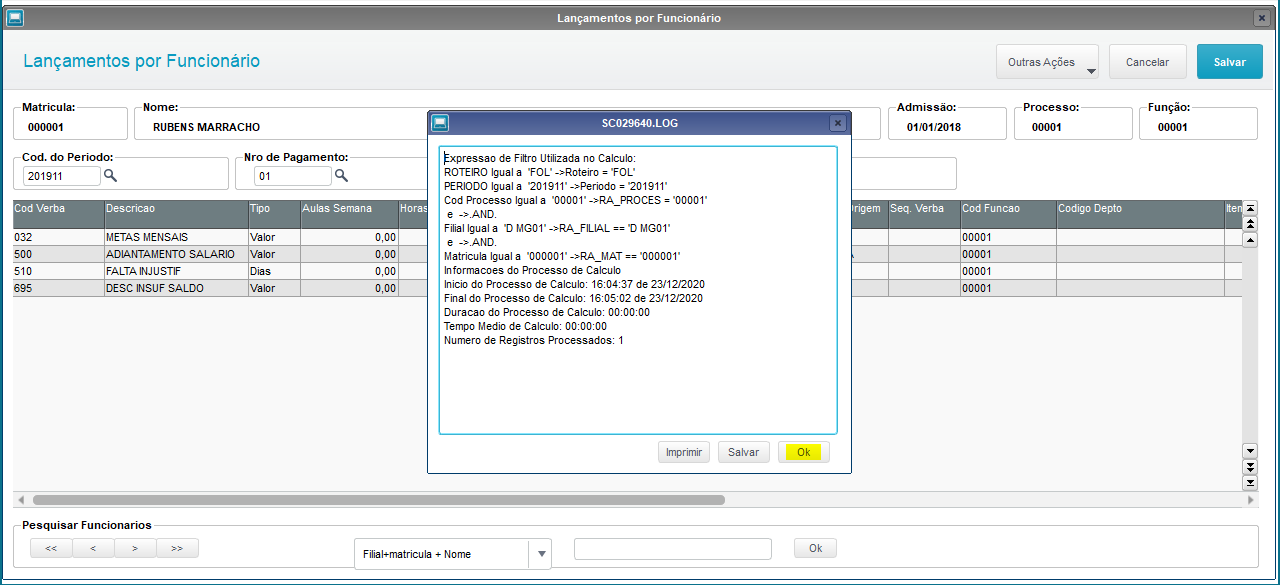
Task: Click the single up arrow scroll button
Action: [x=1249, y=240]
